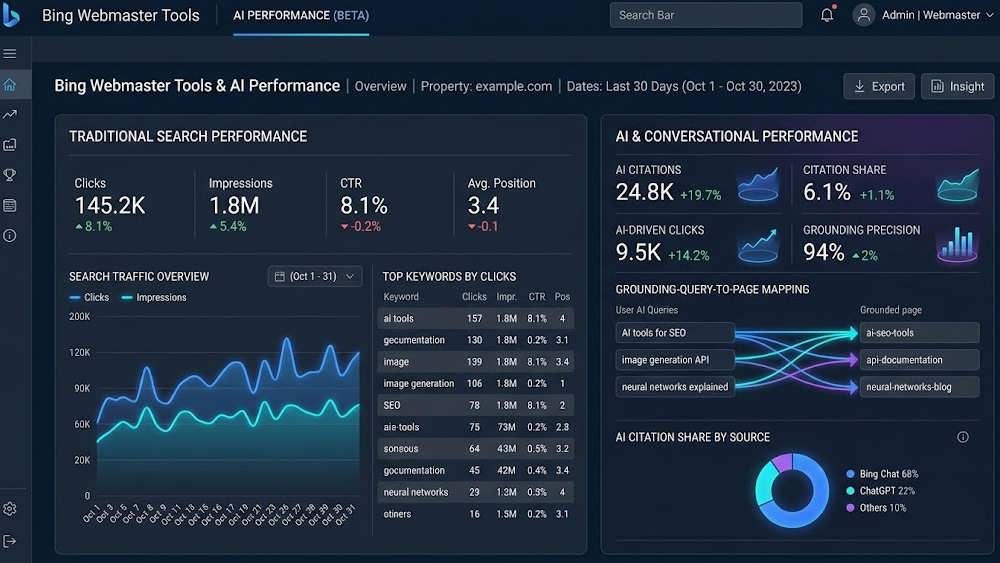This screenshot has height=563, width=1000.
Task: Click the Overview breadcrumb
Action: click(380, 86)
